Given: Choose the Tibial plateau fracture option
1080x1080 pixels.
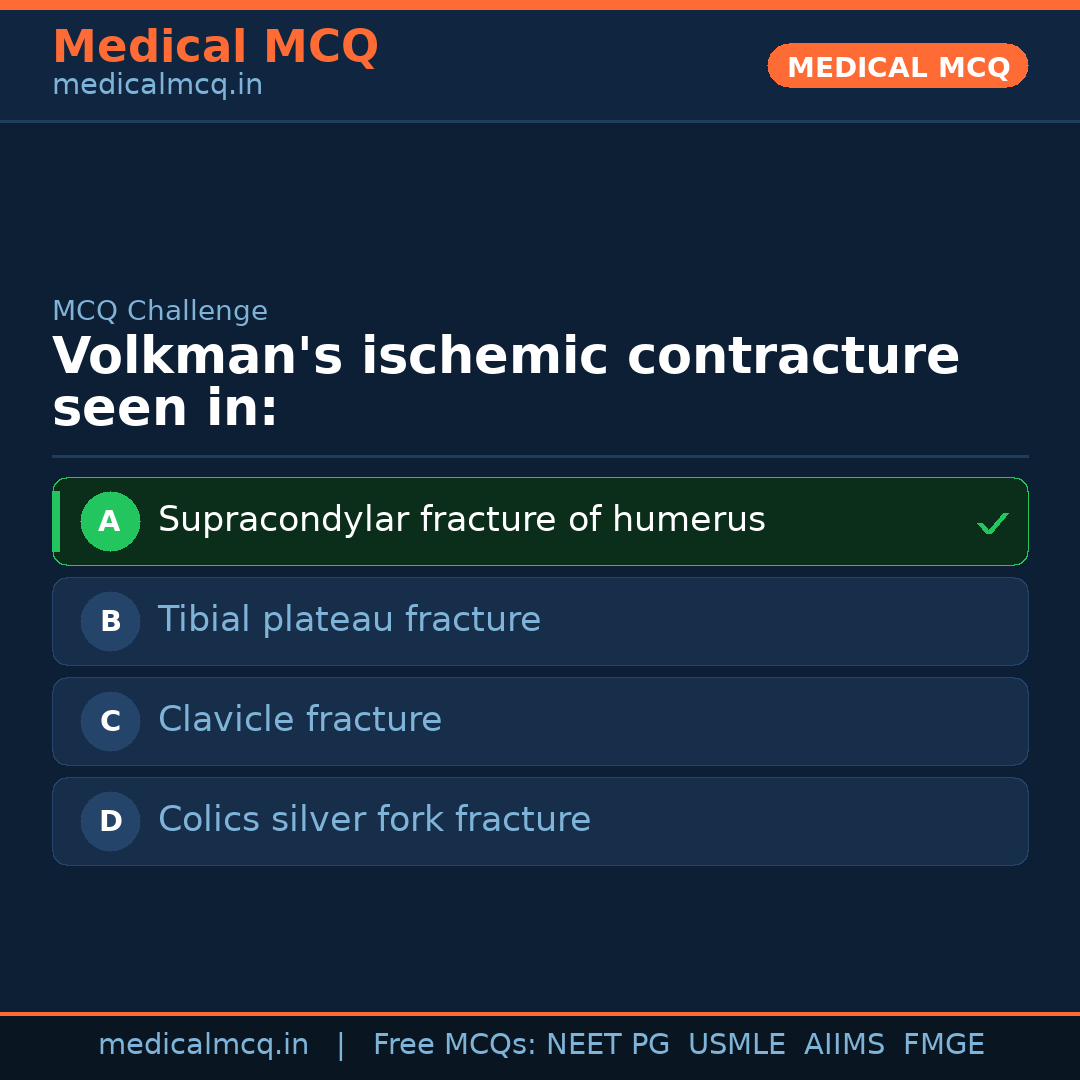Looking at the screenshot, I should pyautogui.click(x=349, y=620).
